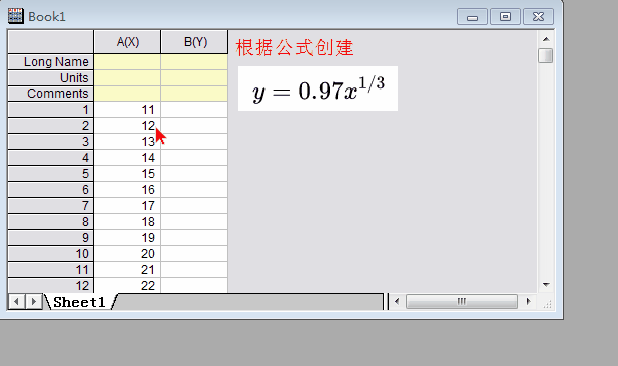
Task: Click the Comments row label
Action: click(50, 94)
